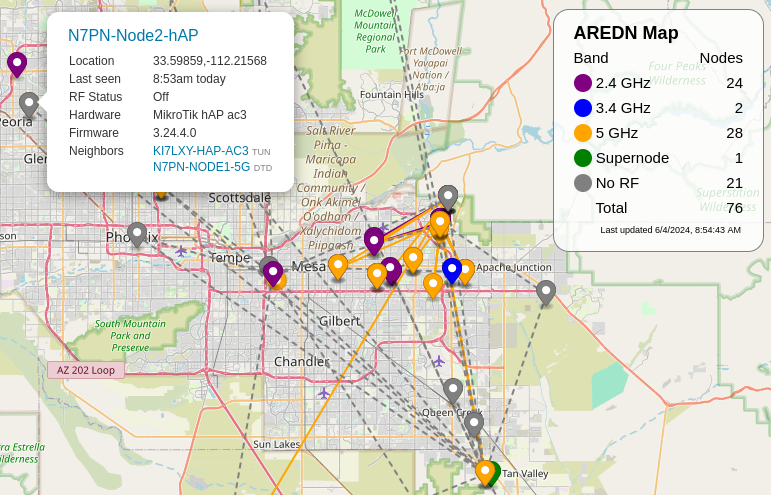Select the gray node marker at Peoria

(29, 104)
